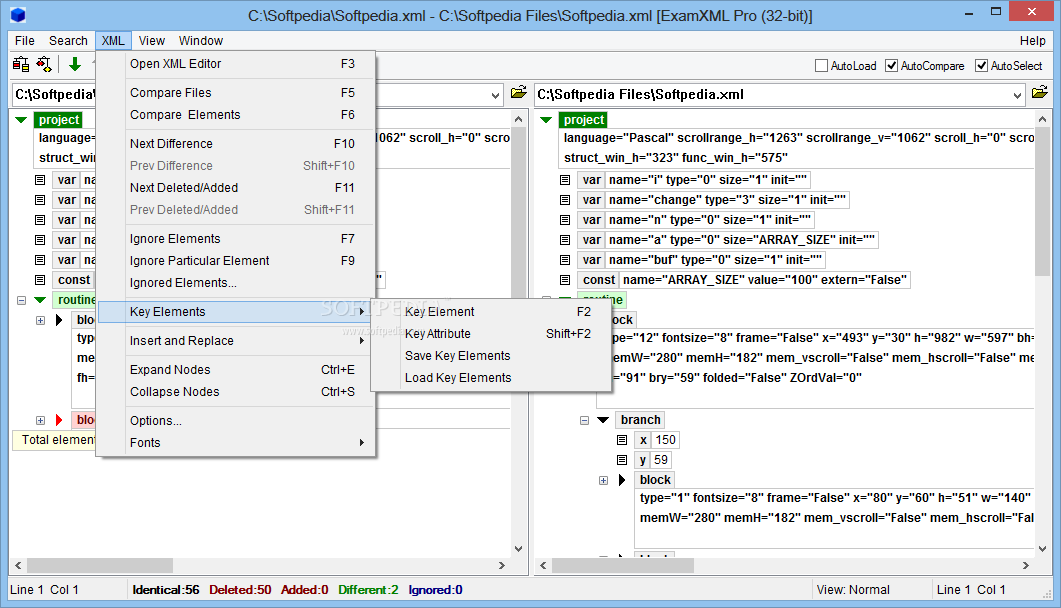1061x608 pixels.
Task: Expand the left red deleted block plus box
Action: pyautogui.click(x=41, y=420)
